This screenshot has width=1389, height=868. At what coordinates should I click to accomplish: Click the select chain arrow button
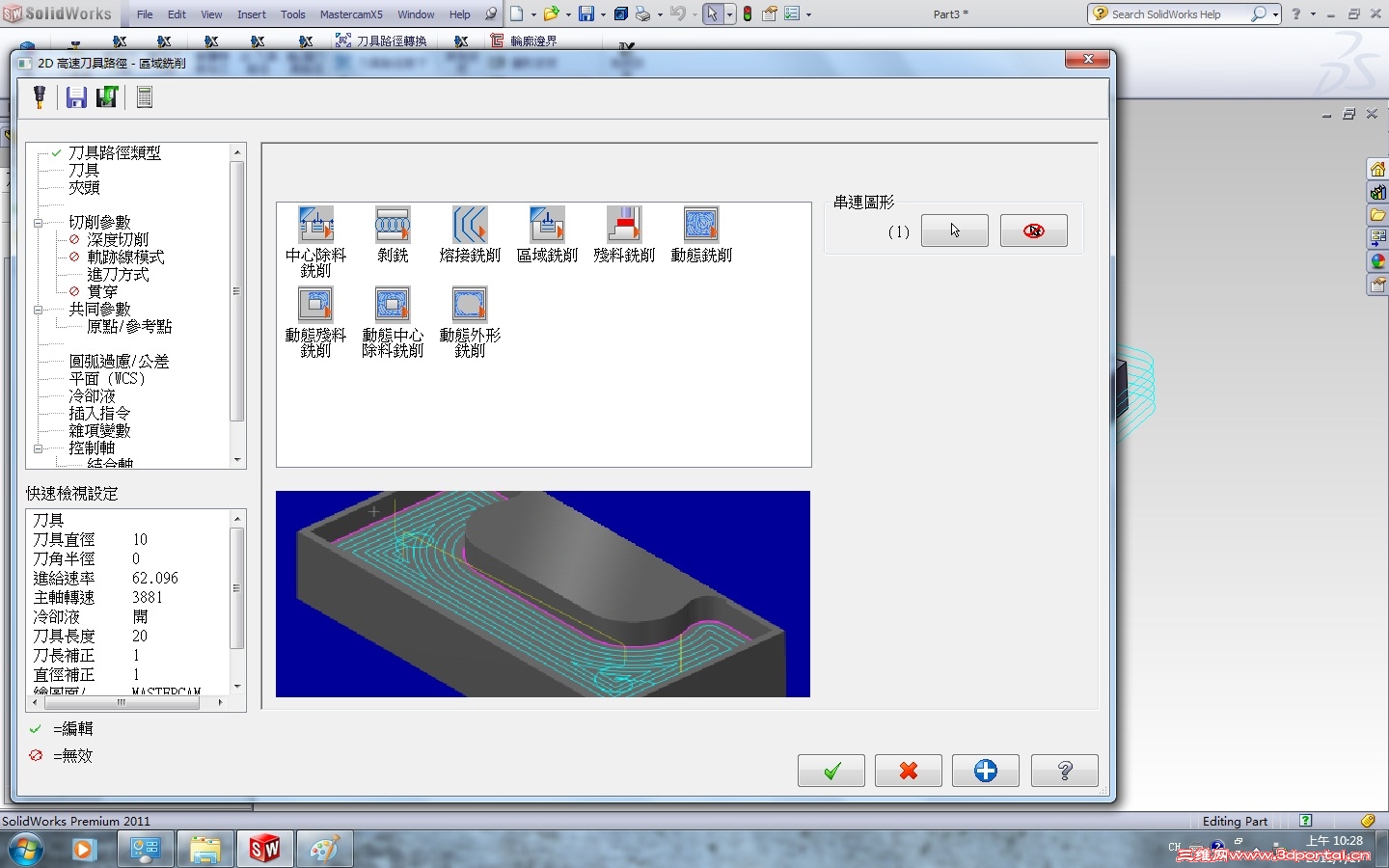click(x=955, y=231)
